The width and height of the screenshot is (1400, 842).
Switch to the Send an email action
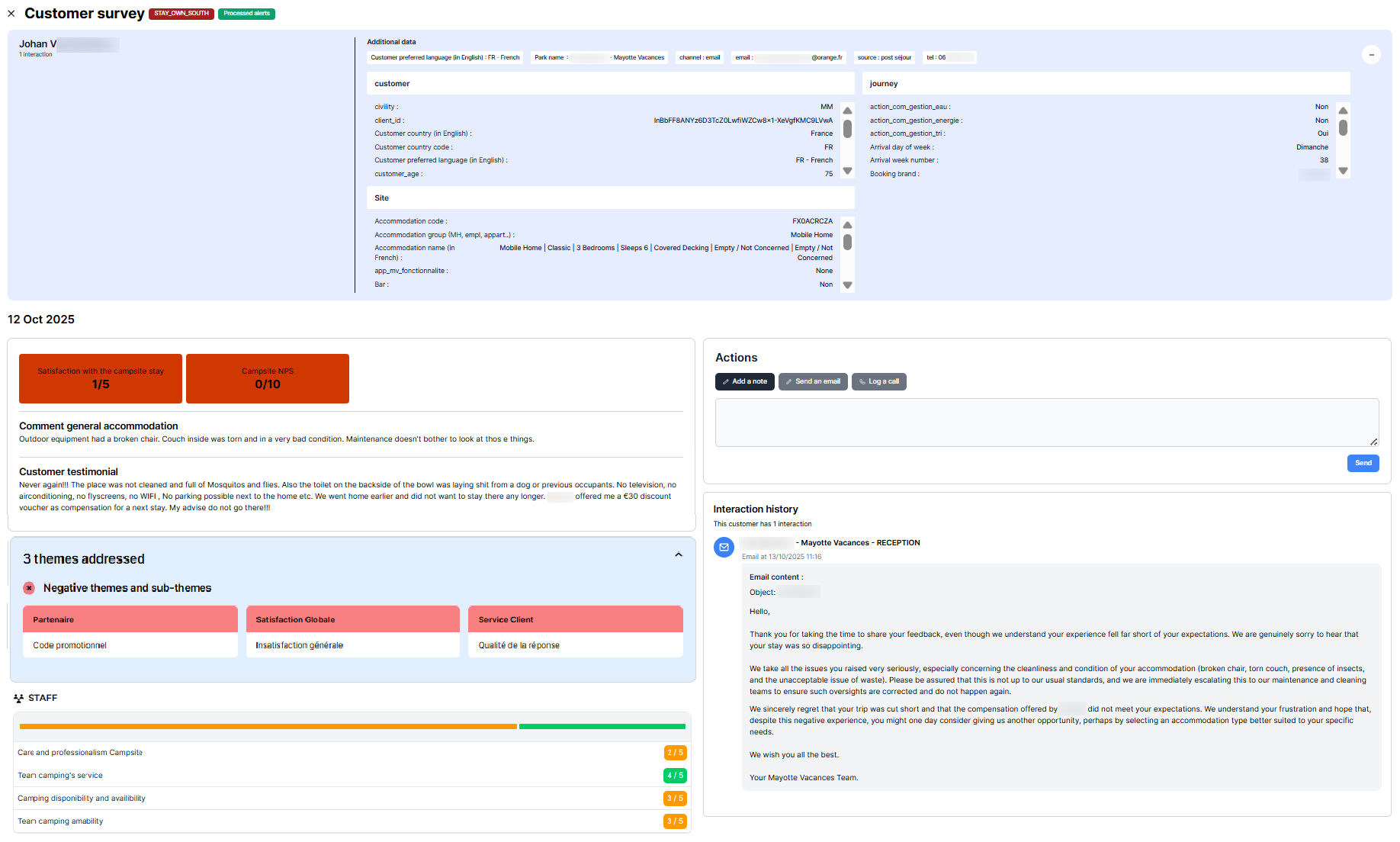(x=812, y=381)
